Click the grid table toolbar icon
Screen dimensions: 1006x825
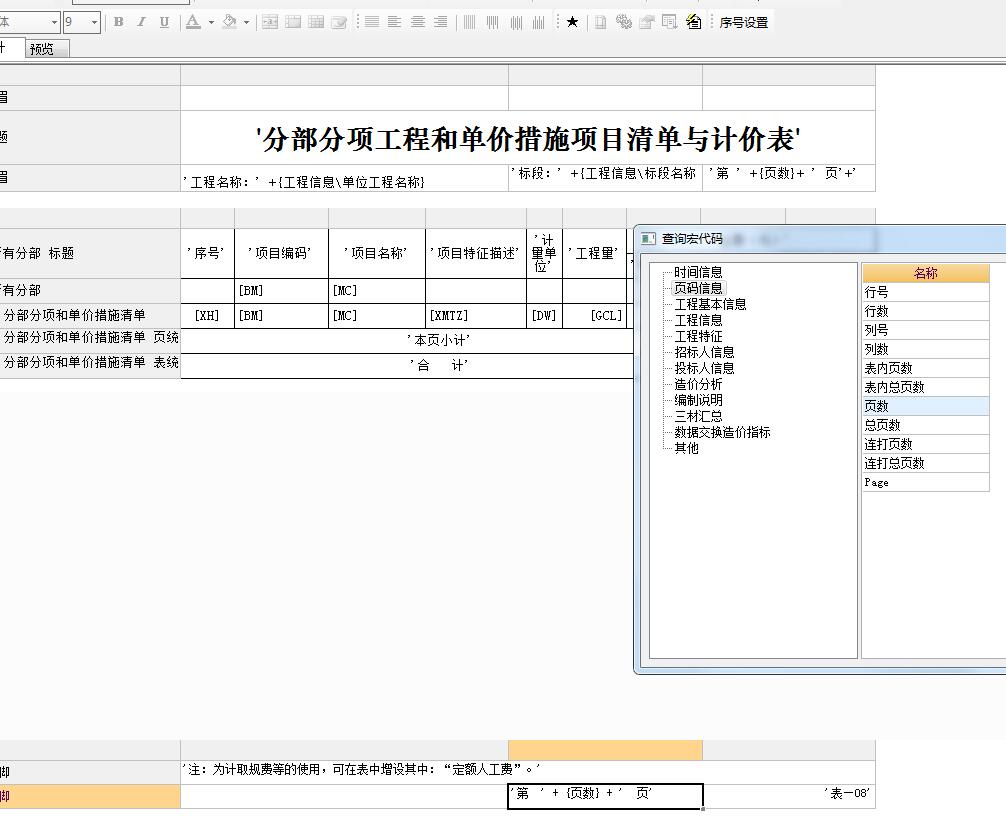(x=316, y=22)
